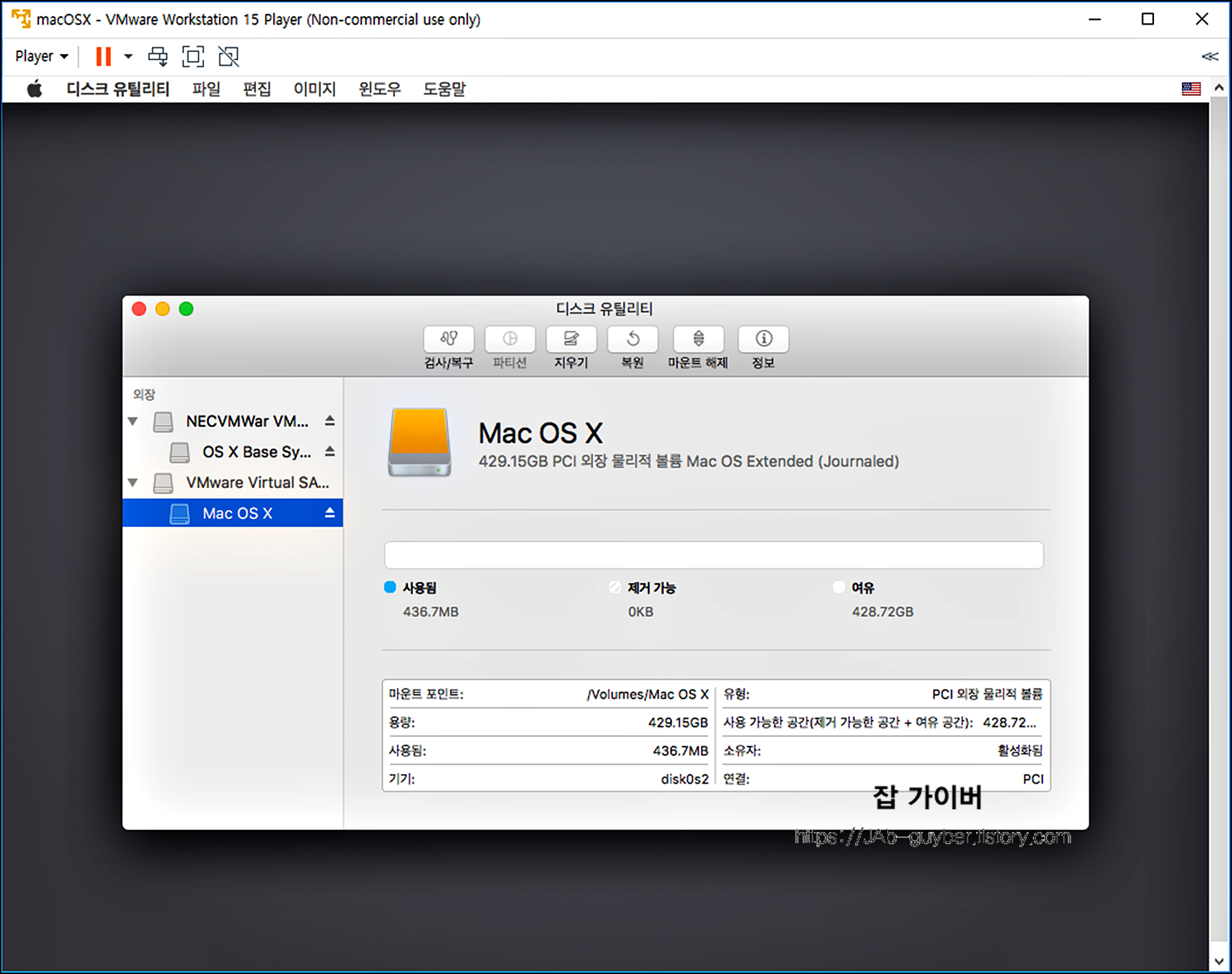The image size is (1232, 974).
Task: Select the OS X Base Sy... row
Action: [233, 452]
